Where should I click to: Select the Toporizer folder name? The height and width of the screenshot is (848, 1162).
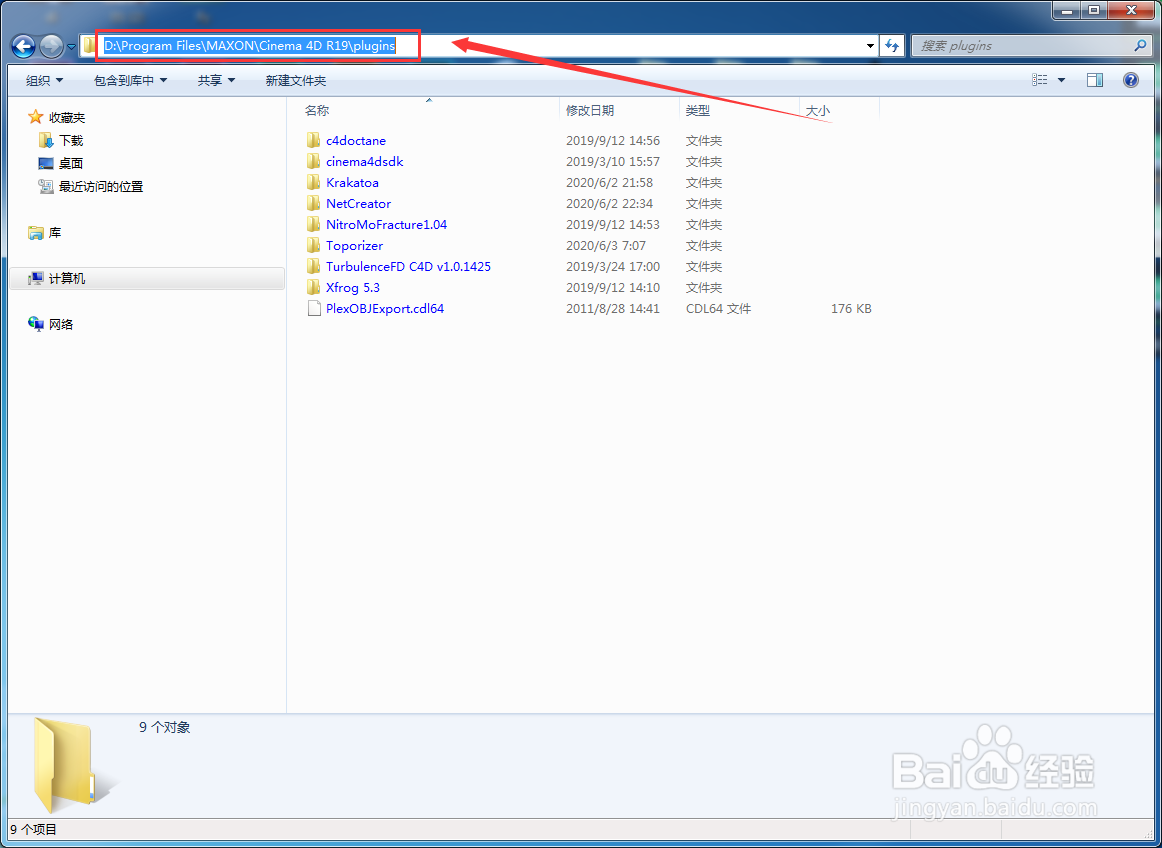click(x=354, y=245)
